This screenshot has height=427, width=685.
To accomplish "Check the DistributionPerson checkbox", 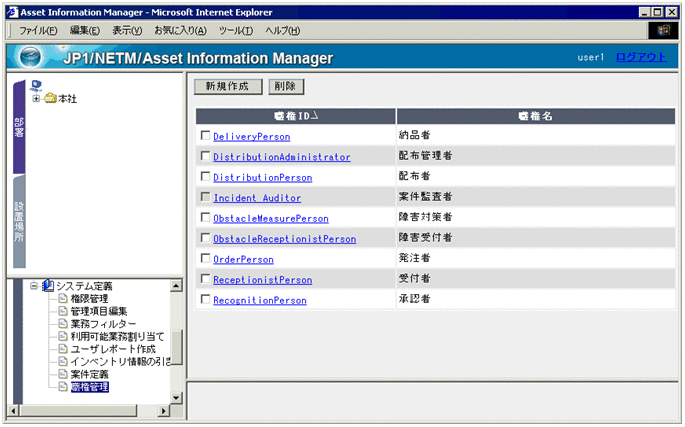I will coord(205,176).
